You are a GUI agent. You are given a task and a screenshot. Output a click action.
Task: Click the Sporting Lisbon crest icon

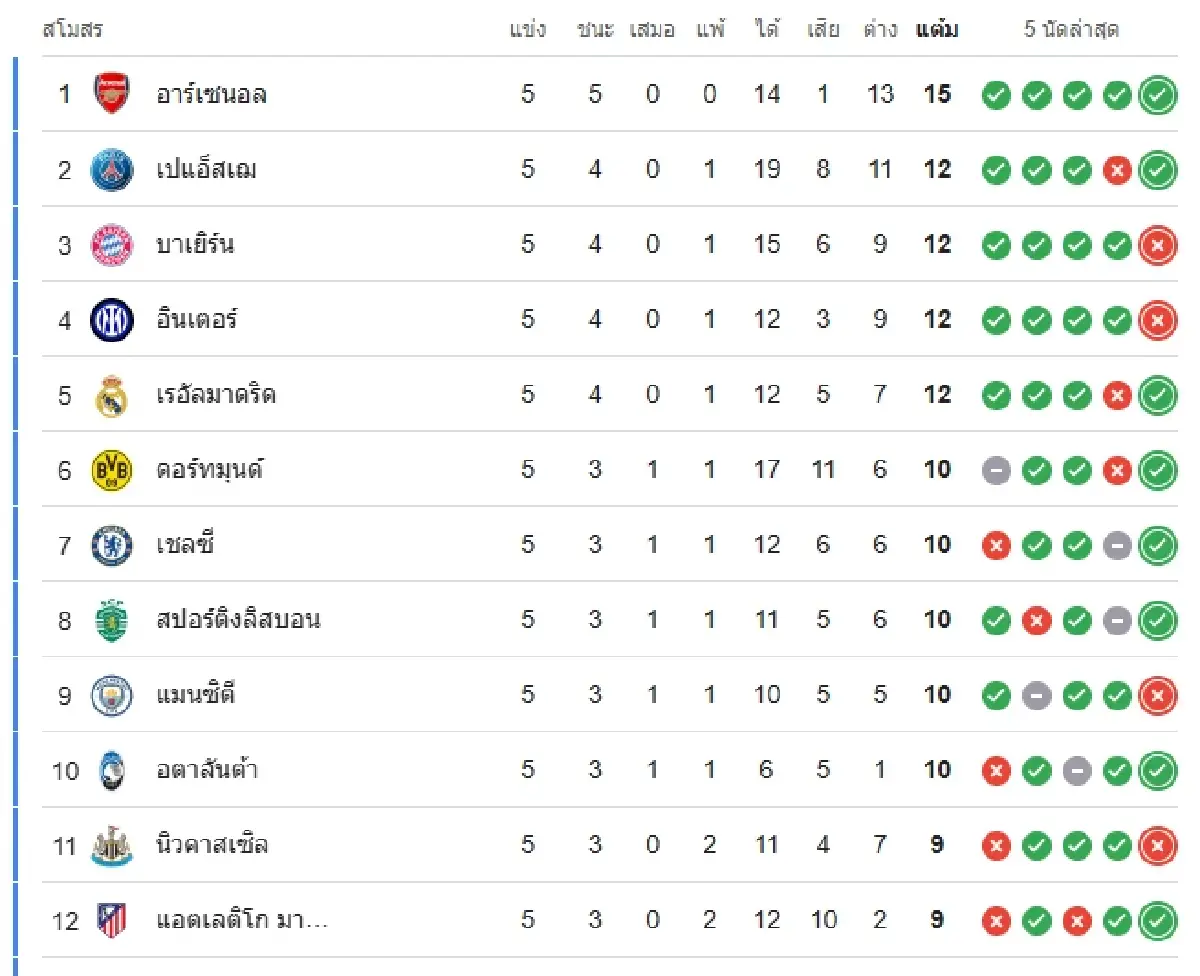point(111,620)
